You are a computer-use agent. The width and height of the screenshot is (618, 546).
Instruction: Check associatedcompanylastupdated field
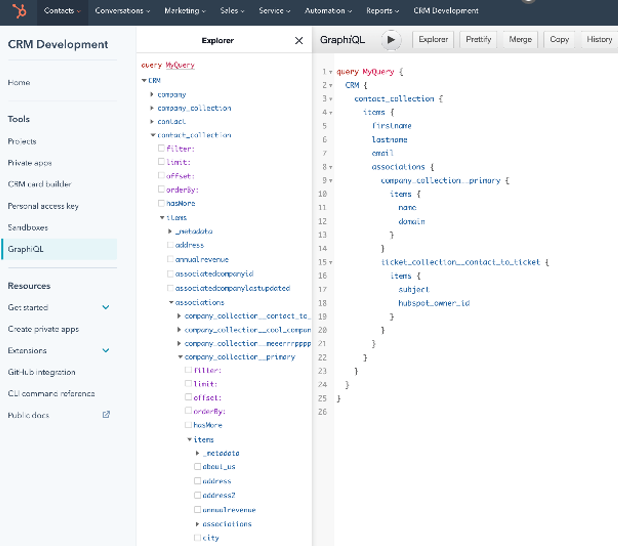[x=170, y=288]
